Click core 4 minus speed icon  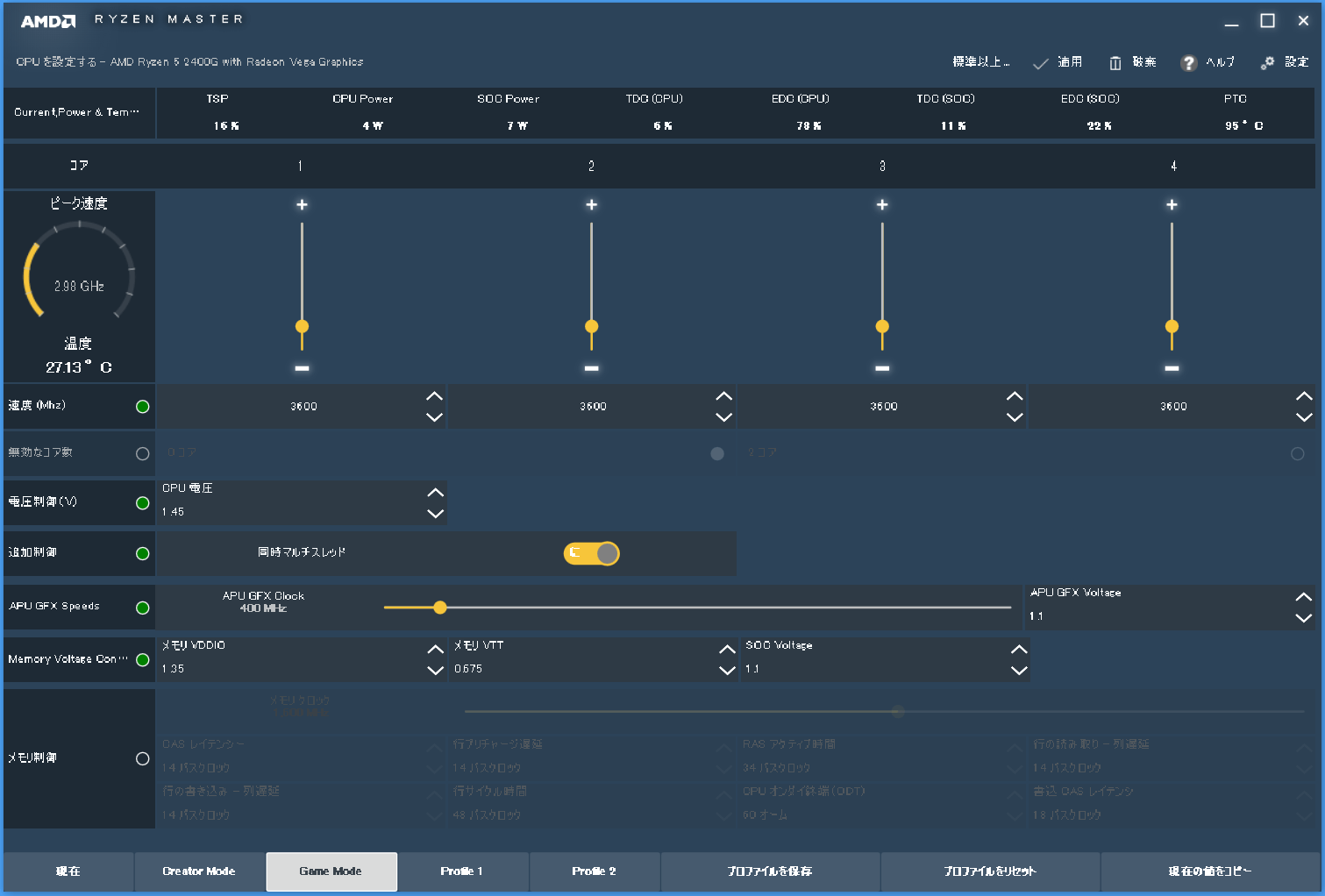pyautogui.click(x=1172, y=368)
